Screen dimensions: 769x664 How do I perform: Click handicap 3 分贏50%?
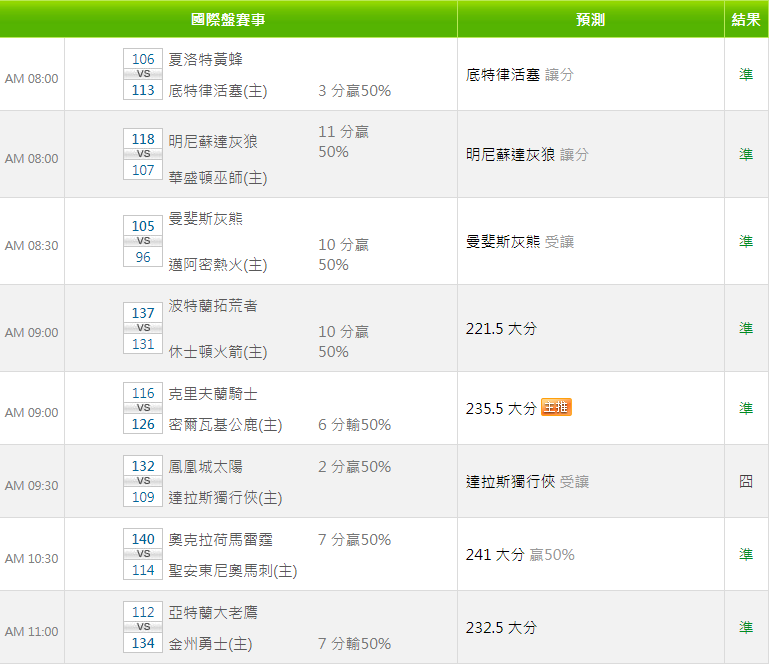tap(355, 91)
